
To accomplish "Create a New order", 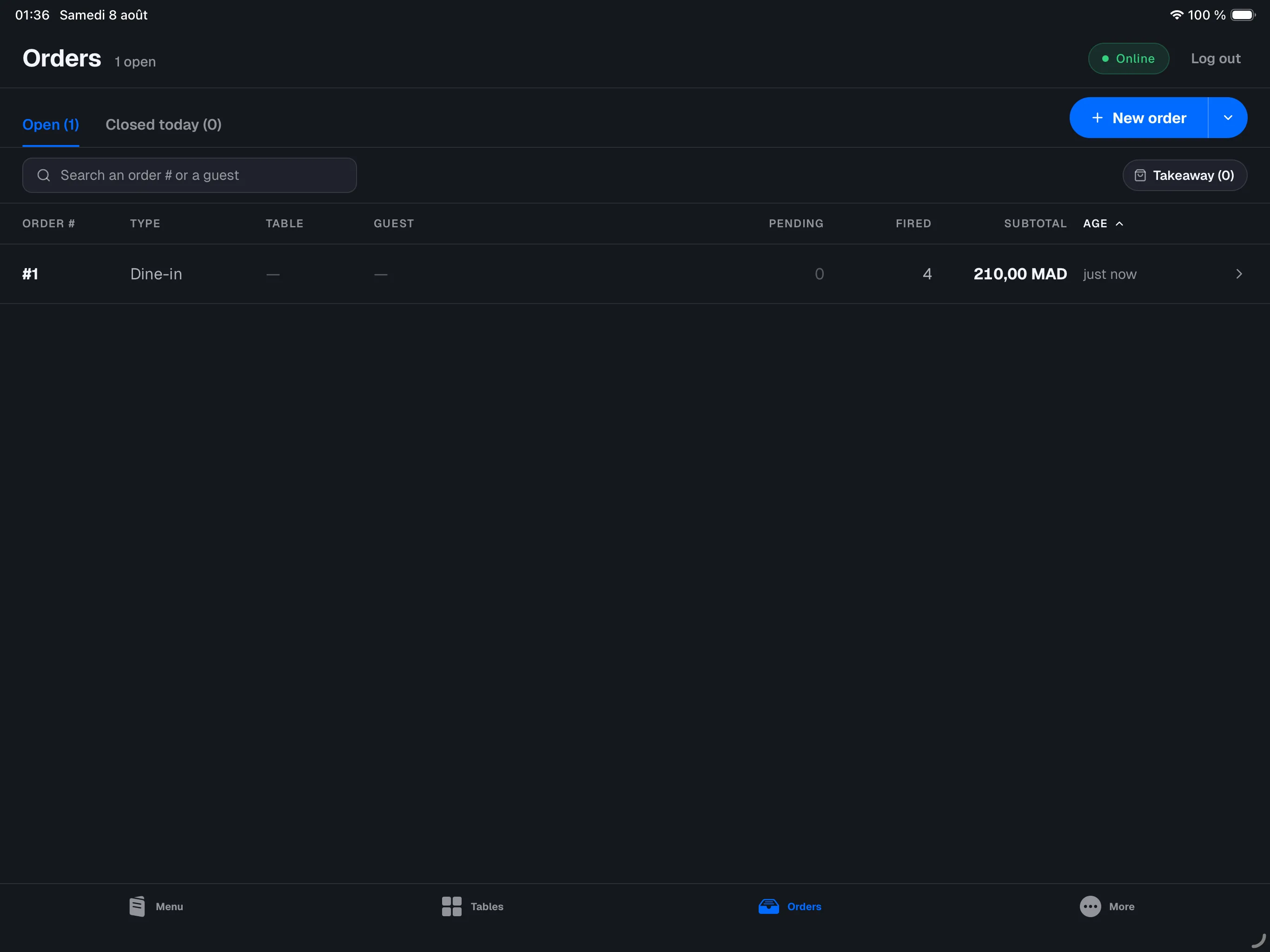I will [1138, 118].
